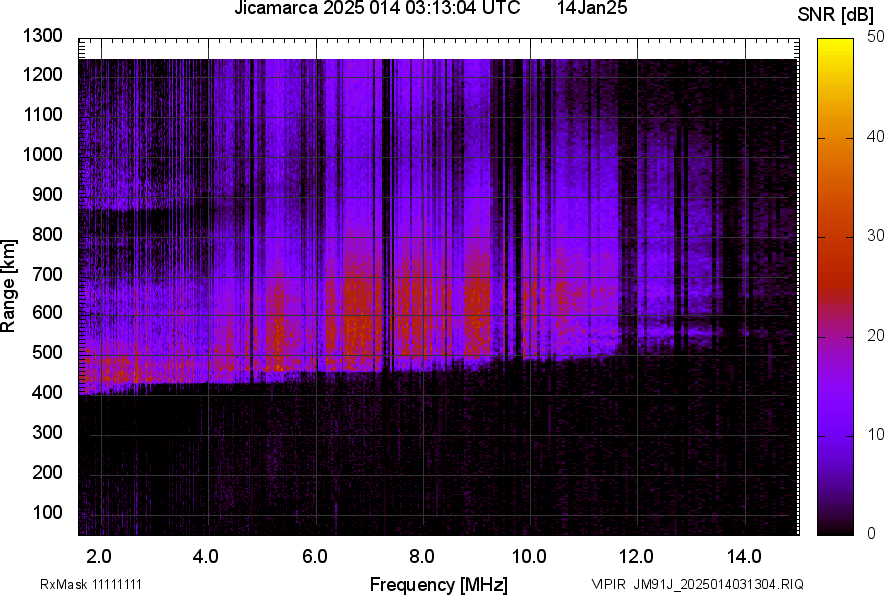
Task: Click the range tick label '1000'
Action: tap(42, 155)
